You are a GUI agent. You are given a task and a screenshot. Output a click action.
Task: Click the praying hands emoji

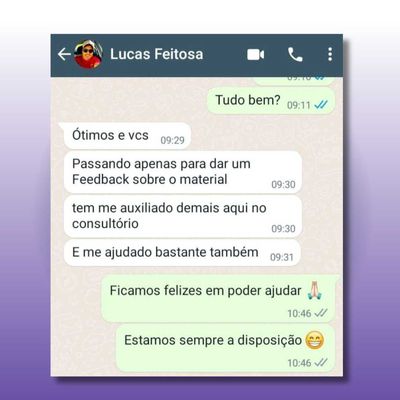pyautogui.click(x=314, y=290)
